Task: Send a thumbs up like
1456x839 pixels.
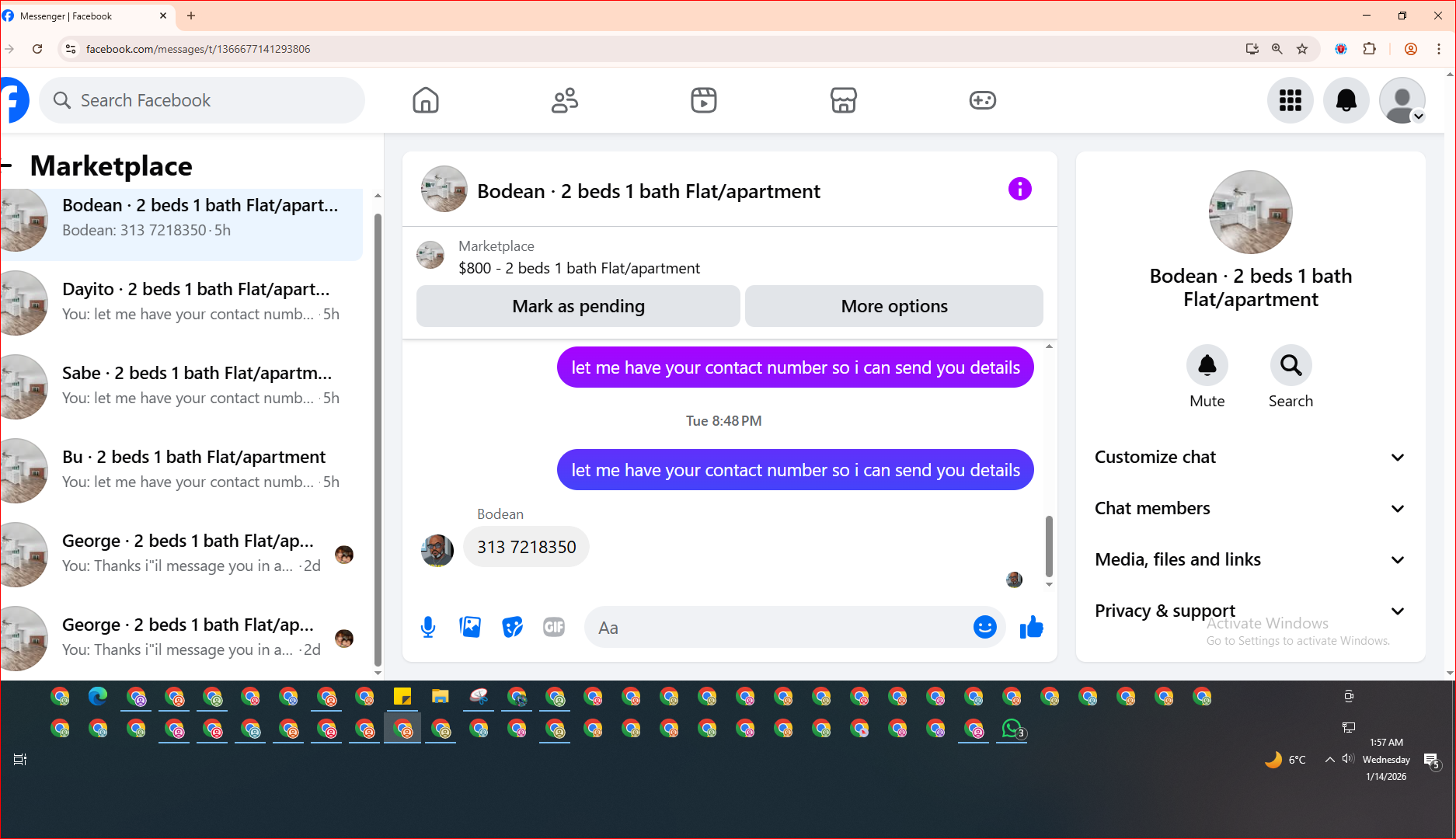Action: (1031, 627)
